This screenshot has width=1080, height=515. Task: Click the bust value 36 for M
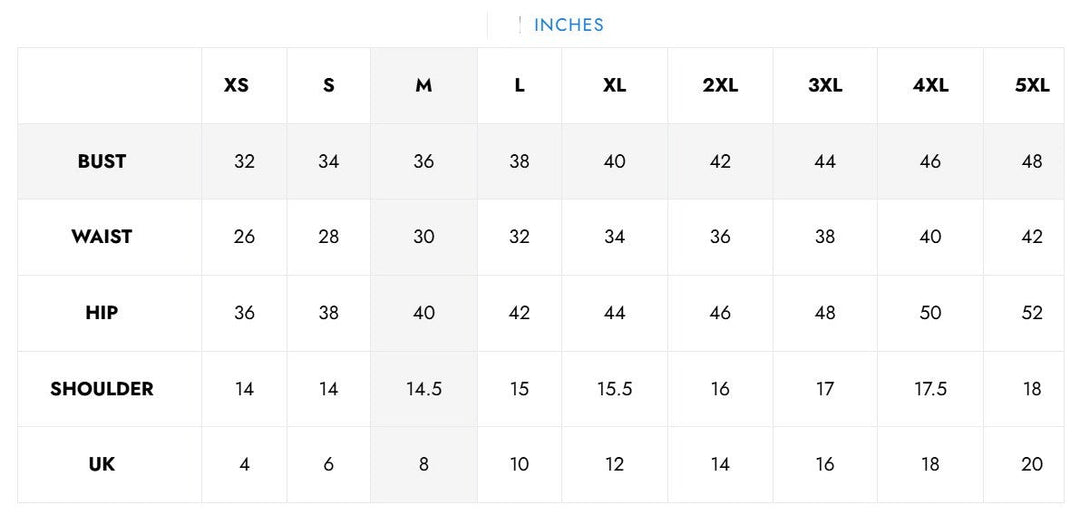(x=424, y=162)
